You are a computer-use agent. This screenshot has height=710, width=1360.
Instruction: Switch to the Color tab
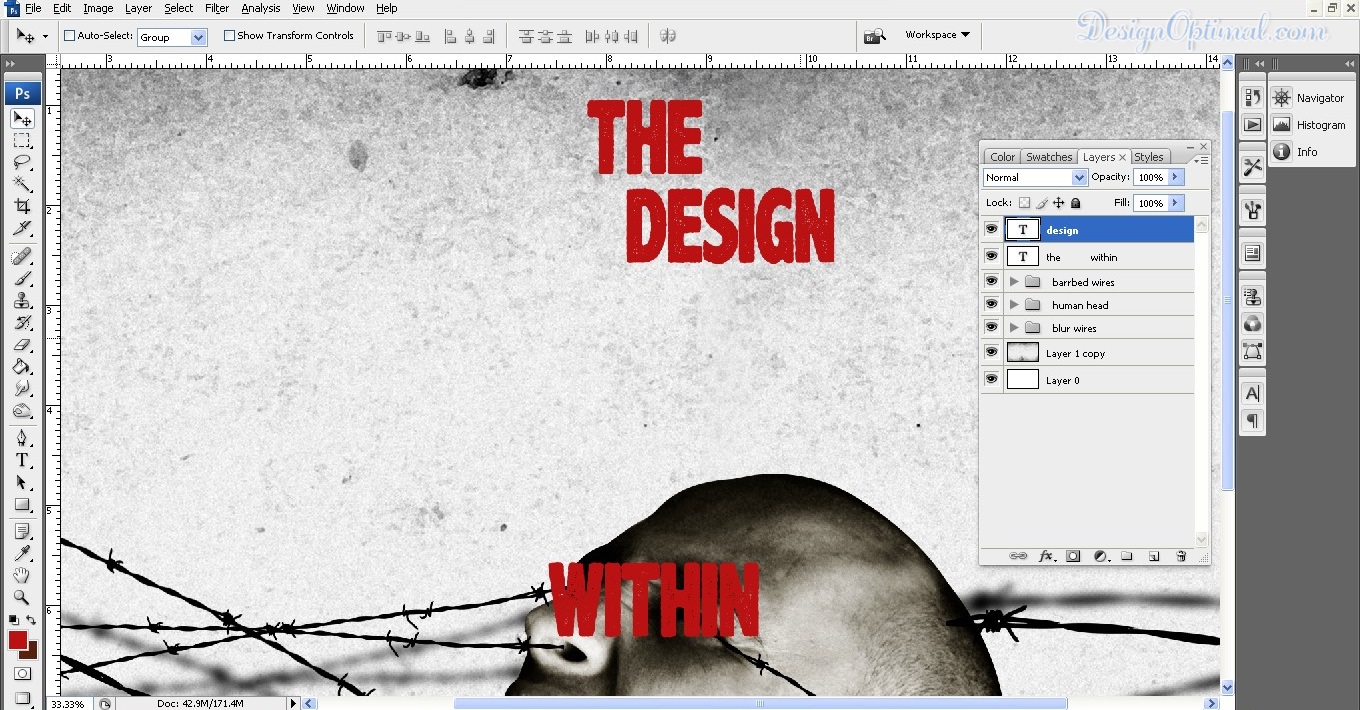[1002, 157]
